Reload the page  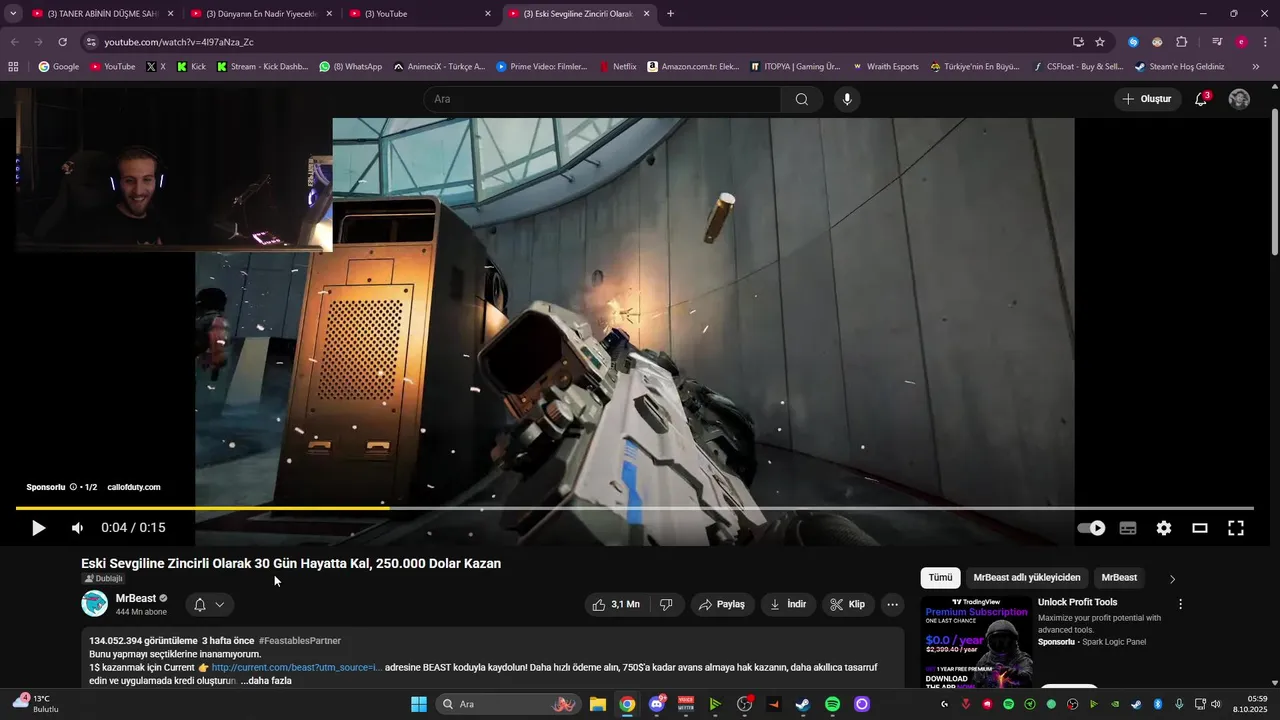[62, 42]
